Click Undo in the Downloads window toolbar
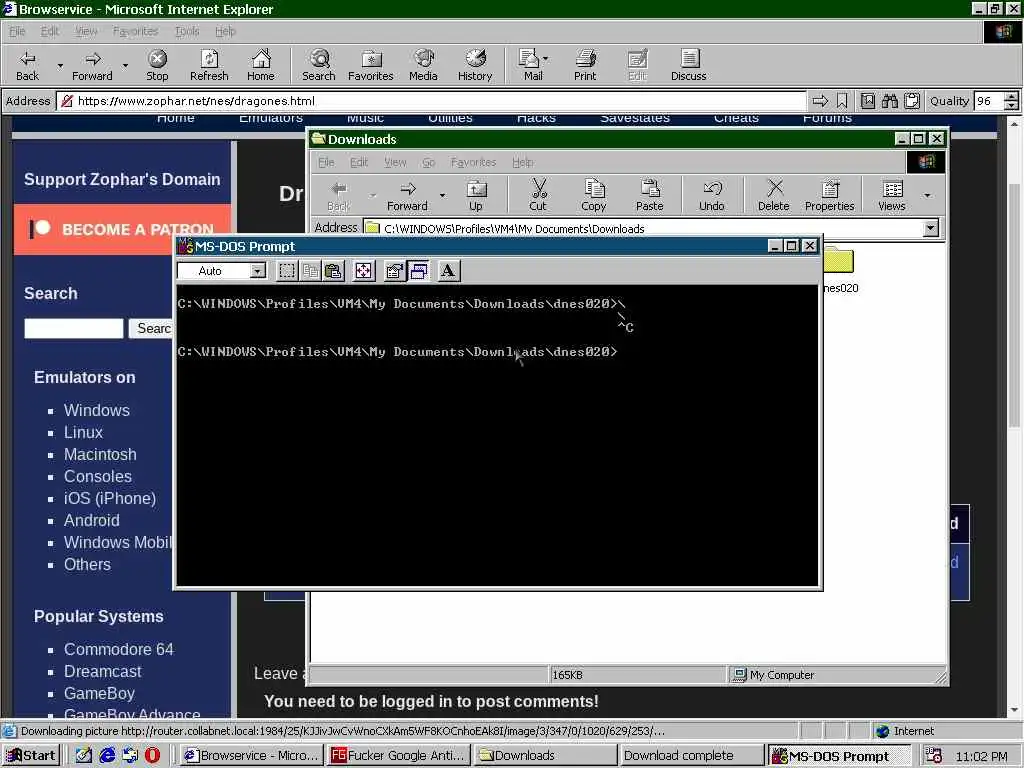Screen dimensions: 1024x768 (711, 196)
